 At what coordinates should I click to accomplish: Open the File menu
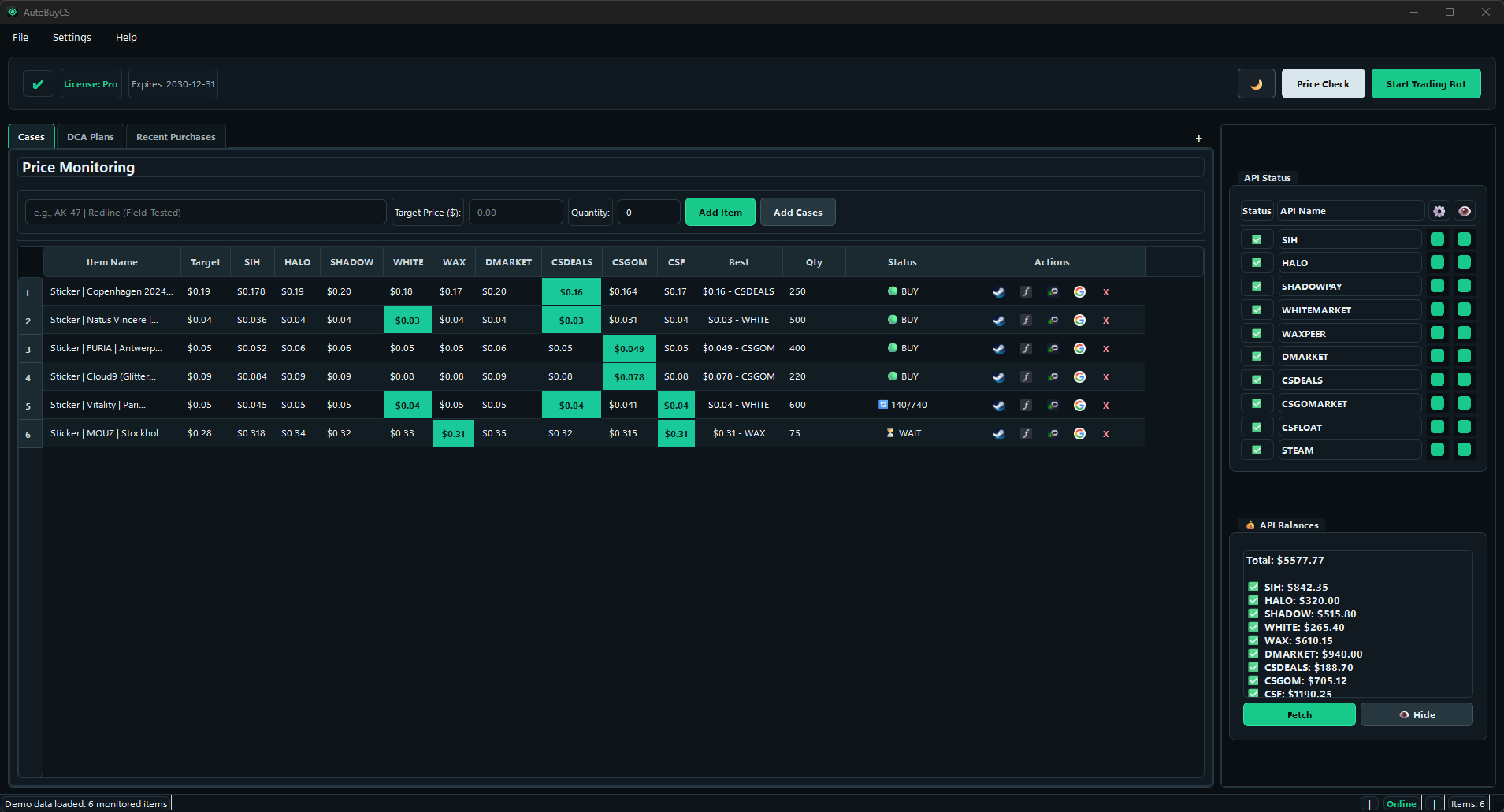point(20,37)
